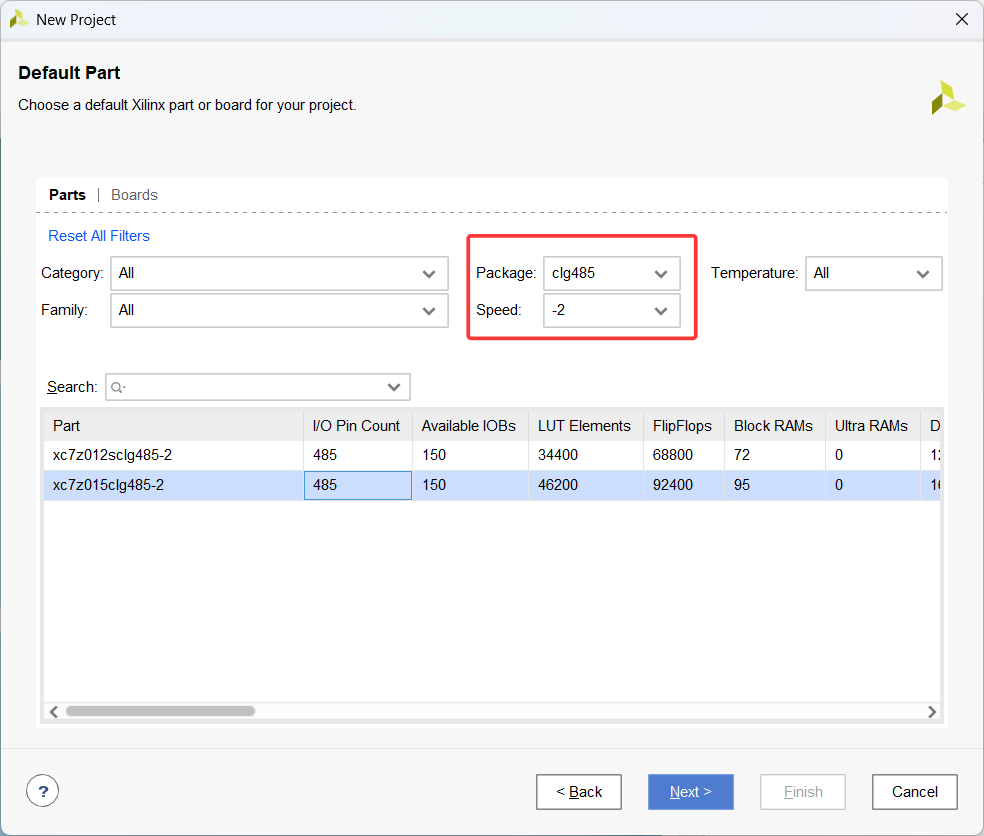The height and width of the screenshot is (836, 984).
Task: Select part xc7z015clg485-2 row
Action: (x=492, y=485)
